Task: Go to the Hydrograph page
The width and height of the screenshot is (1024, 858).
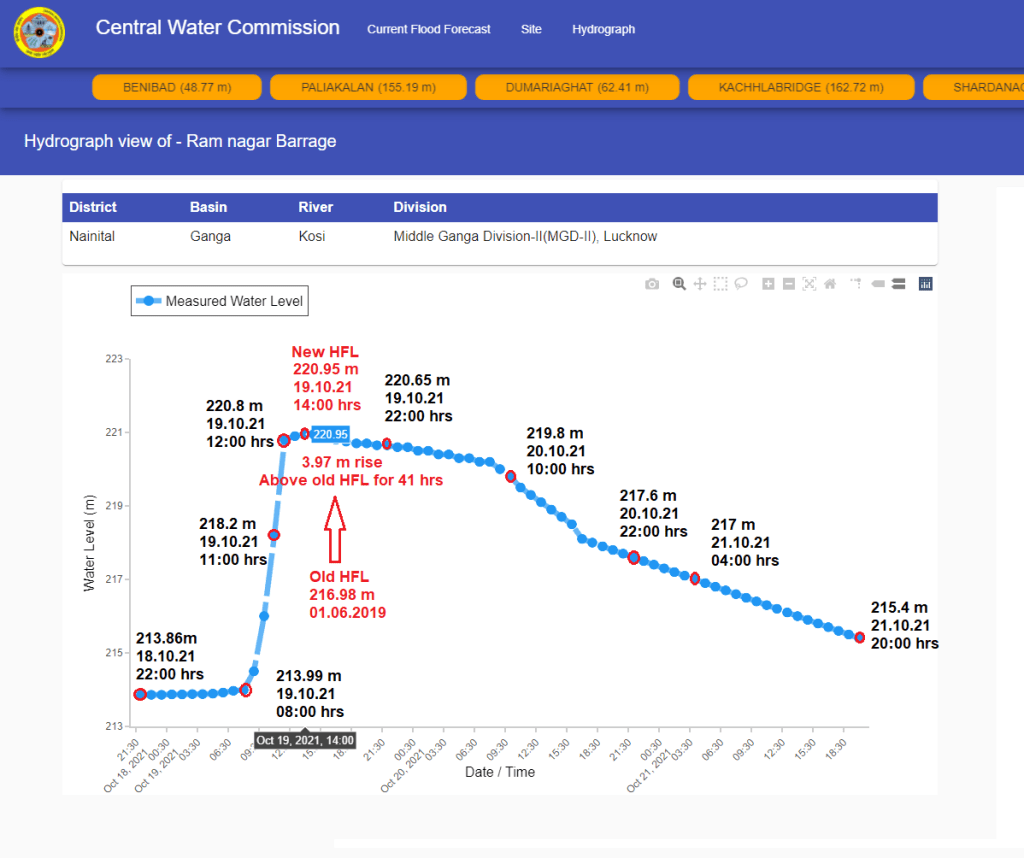Action: pyautogui.click(x=603, y=29)
